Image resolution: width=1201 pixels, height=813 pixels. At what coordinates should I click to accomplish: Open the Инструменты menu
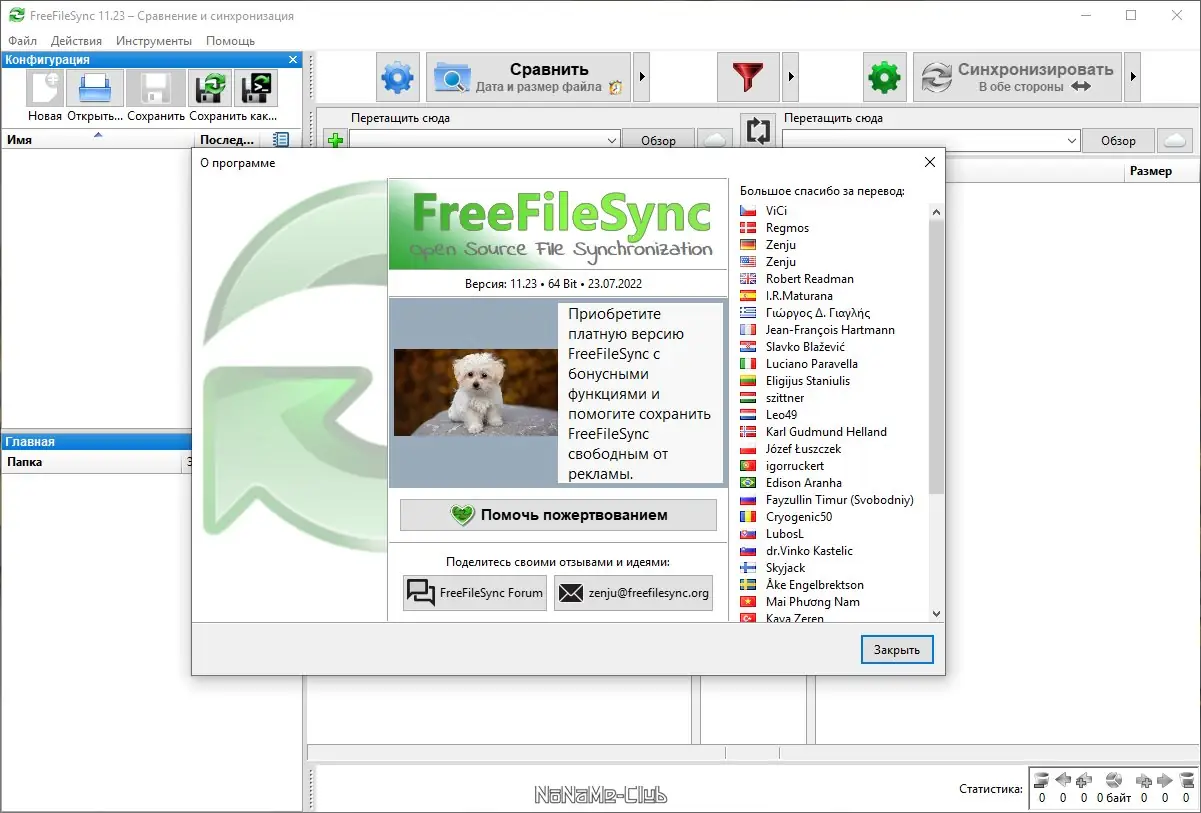(x=154, y=41)
